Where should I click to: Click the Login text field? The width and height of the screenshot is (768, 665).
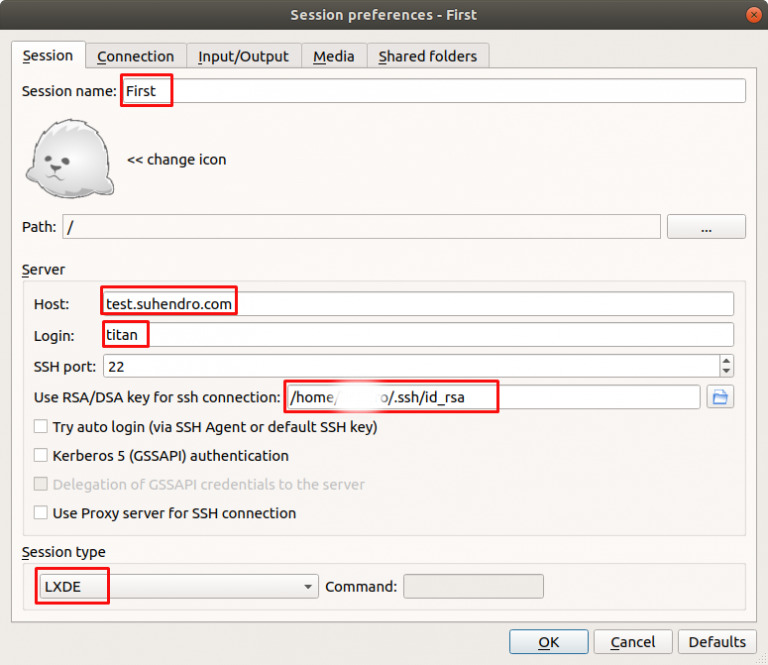[418, 335]
